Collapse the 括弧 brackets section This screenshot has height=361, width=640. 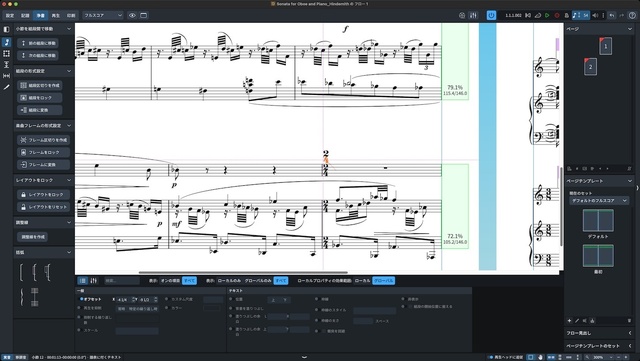click(x=69, y=252)
